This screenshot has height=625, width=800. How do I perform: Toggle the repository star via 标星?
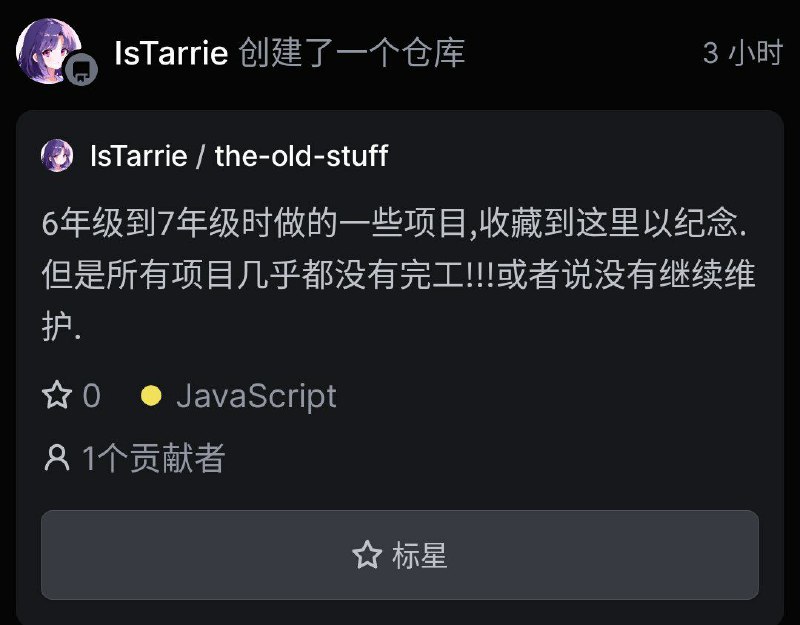[400, 552]
